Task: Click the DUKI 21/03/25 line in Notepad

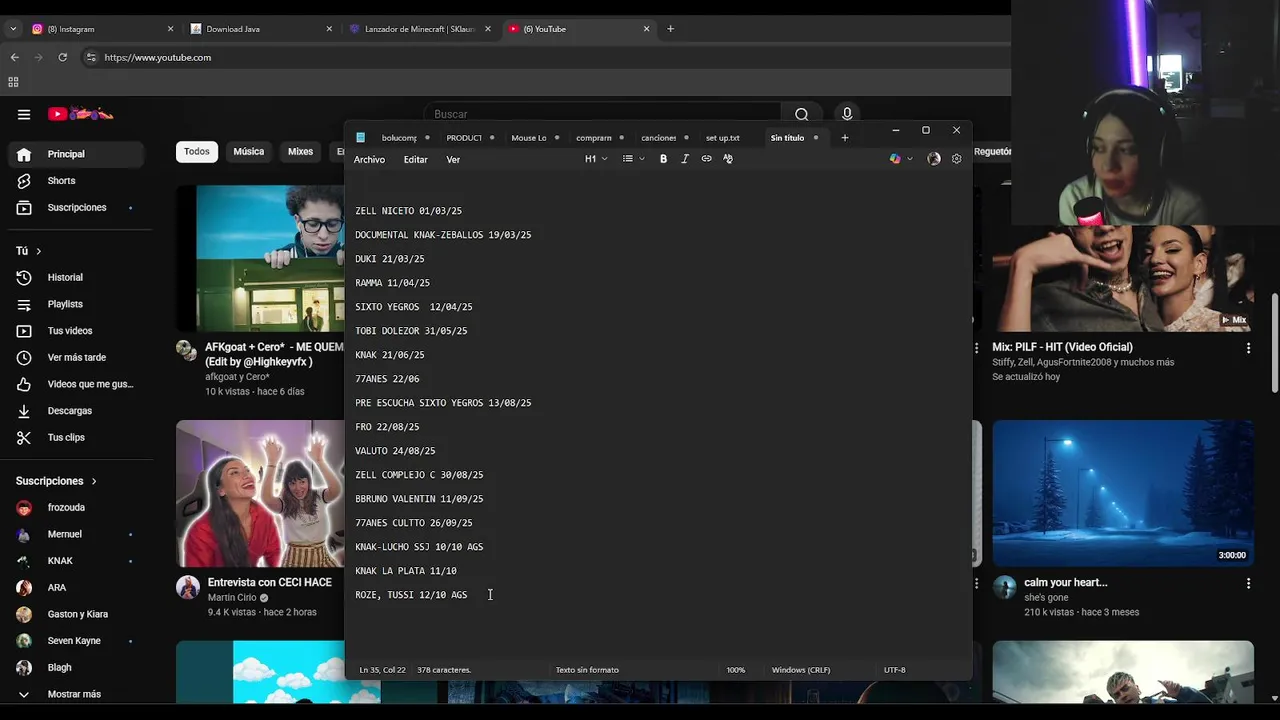Action: [x=390, y=259]
